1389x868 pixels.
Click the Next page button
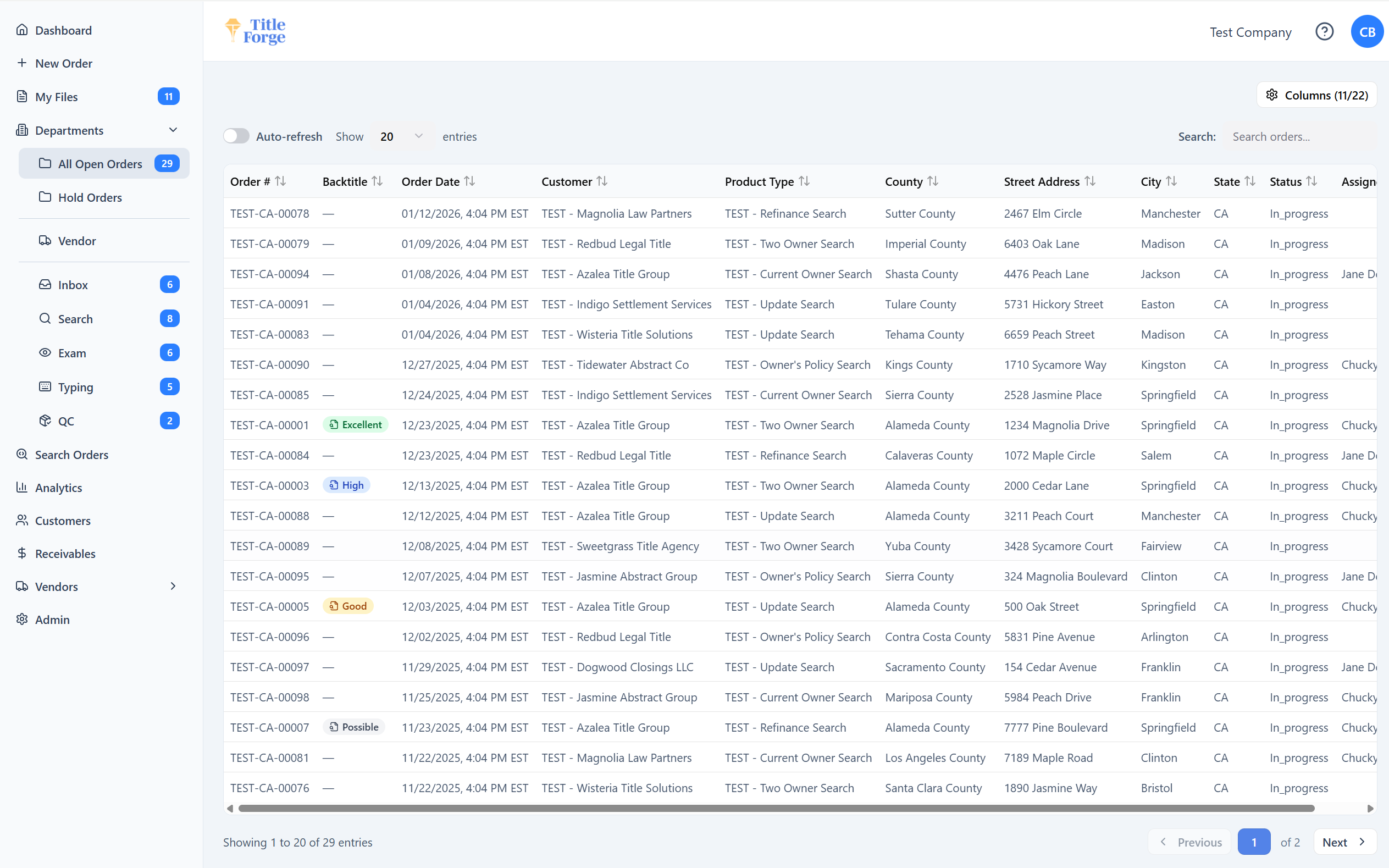[x=1345, y=842]
